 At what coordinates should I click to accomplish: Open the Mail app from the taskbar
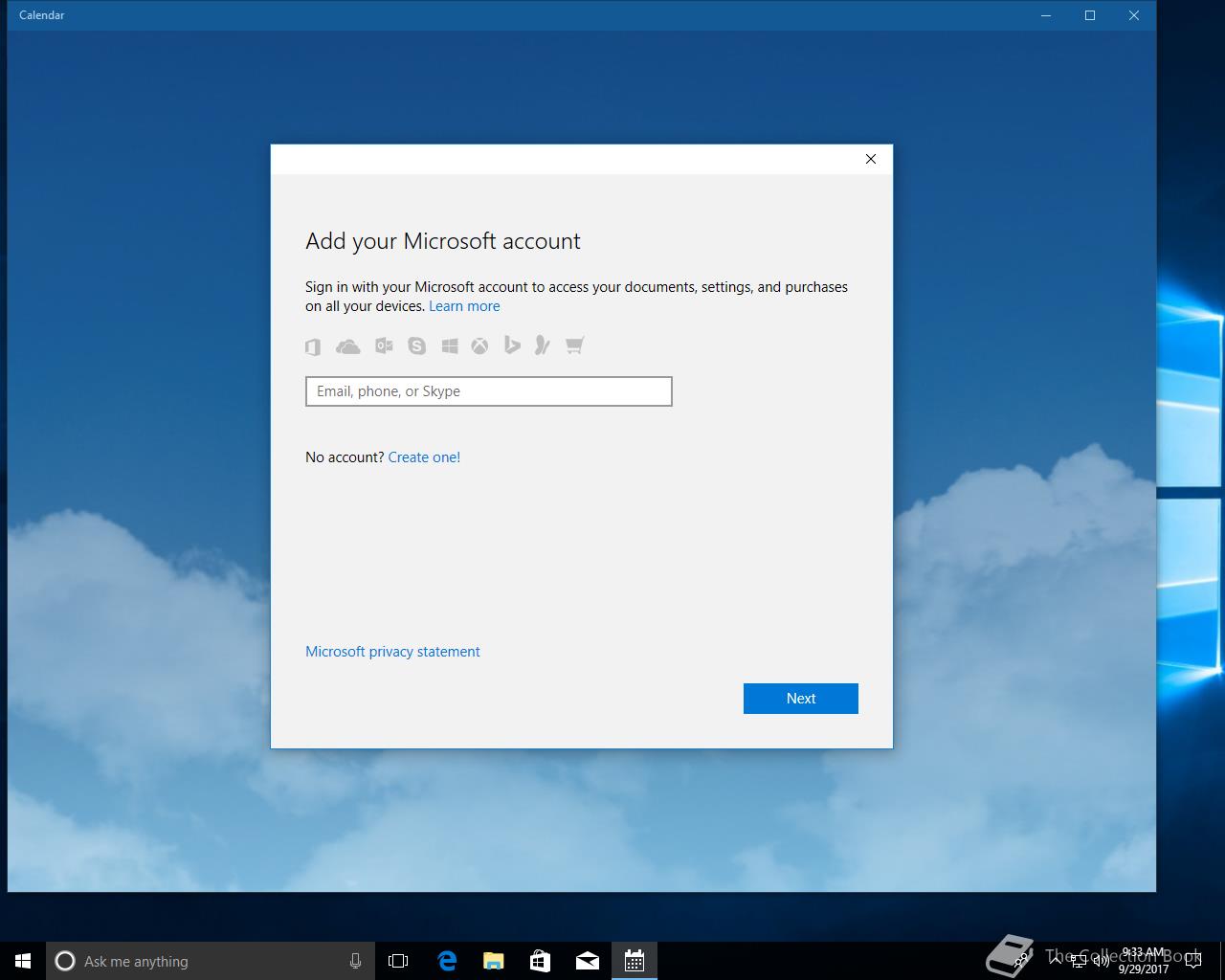[x=587, y=961]
